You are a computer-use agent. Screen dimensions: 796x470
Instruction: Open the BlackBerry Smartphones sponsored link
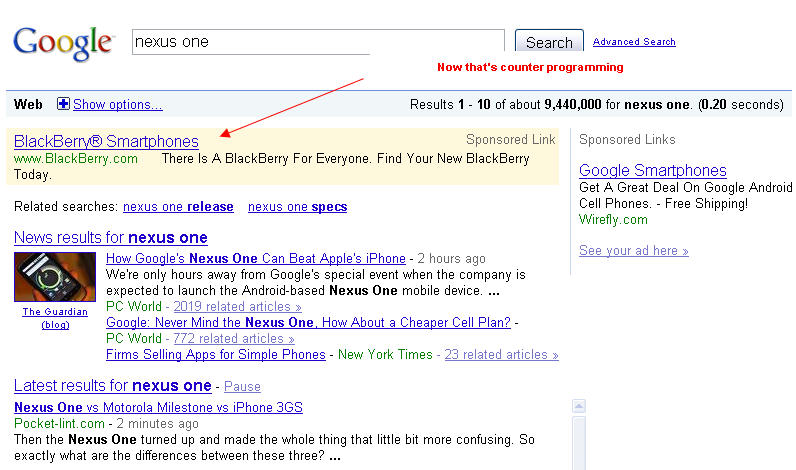tap(106, 141)
